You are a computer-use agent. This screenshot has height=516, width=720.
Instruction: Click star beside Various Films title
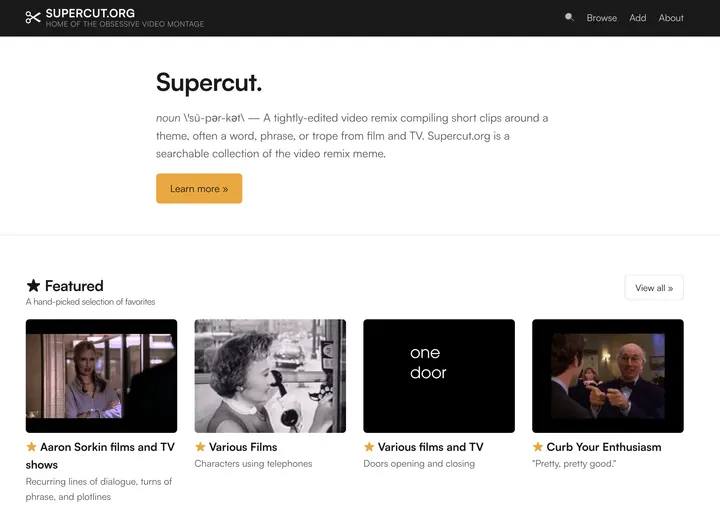pos(200,447)
